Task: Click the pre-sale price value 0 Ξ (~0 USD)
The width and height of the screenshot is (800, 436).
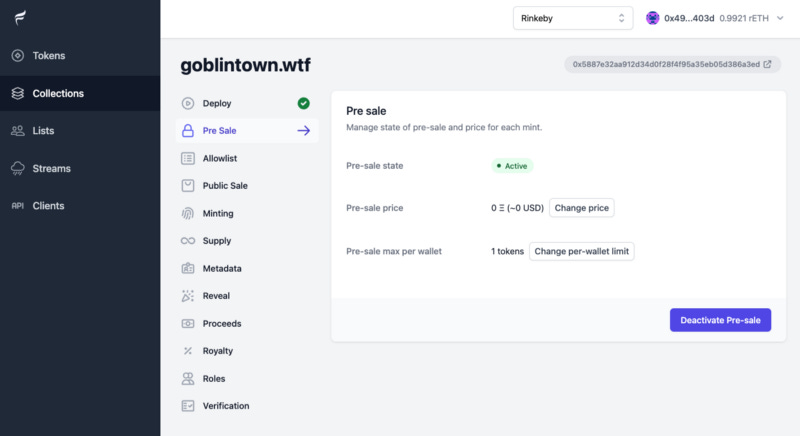Action: (517, 208)
